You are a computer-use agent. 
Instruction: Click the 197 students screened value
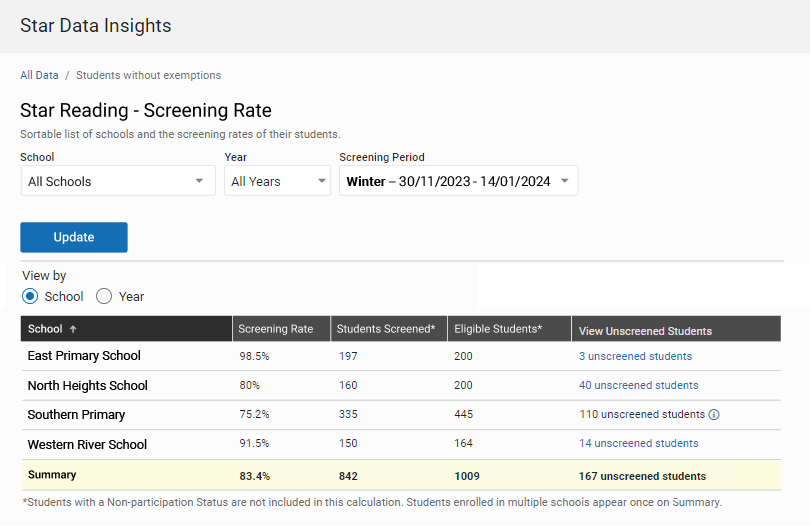click(x=348, y=356)
